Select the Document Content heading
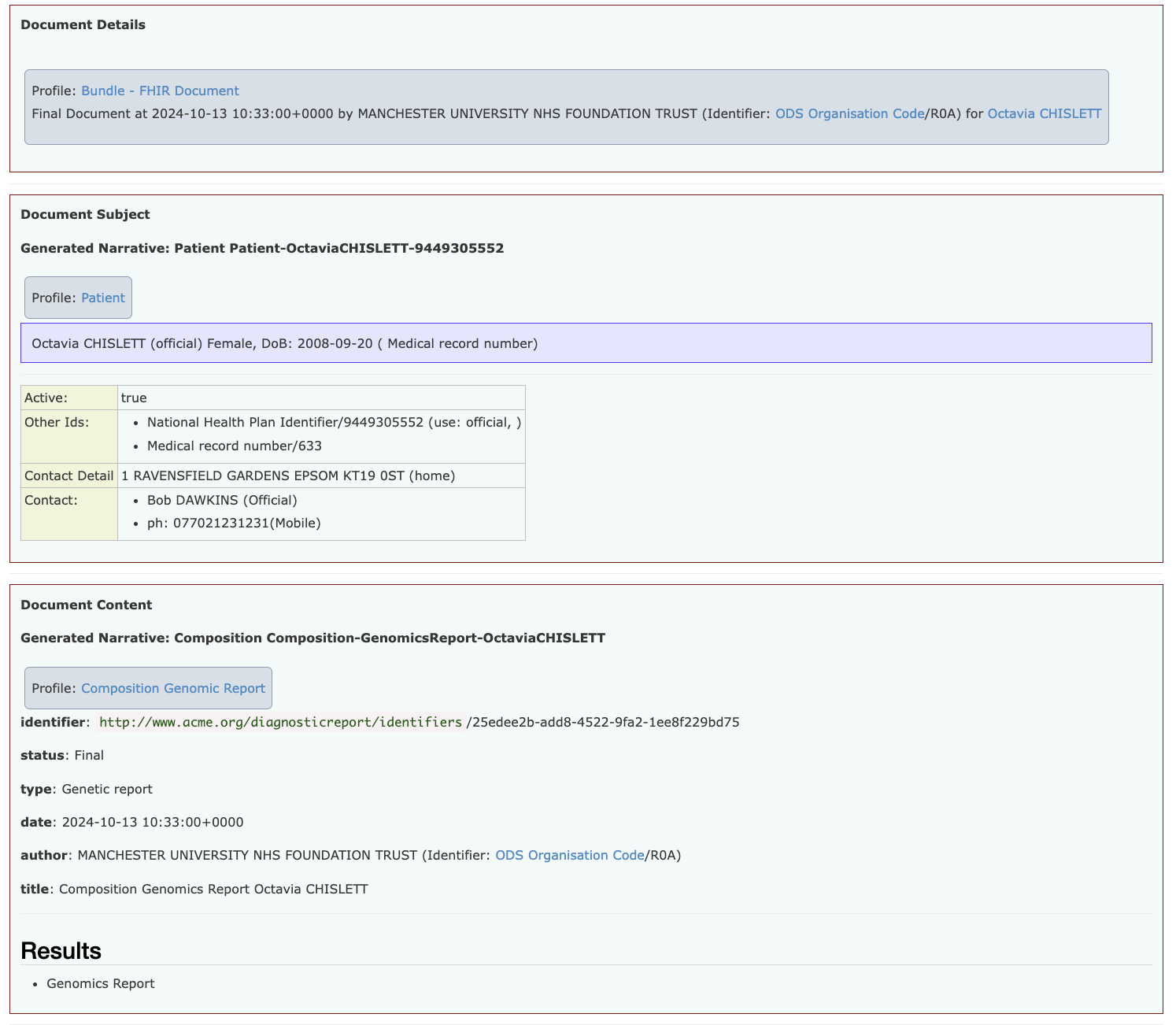This screenshot has height=1025, width=1176. coord(86,605)
